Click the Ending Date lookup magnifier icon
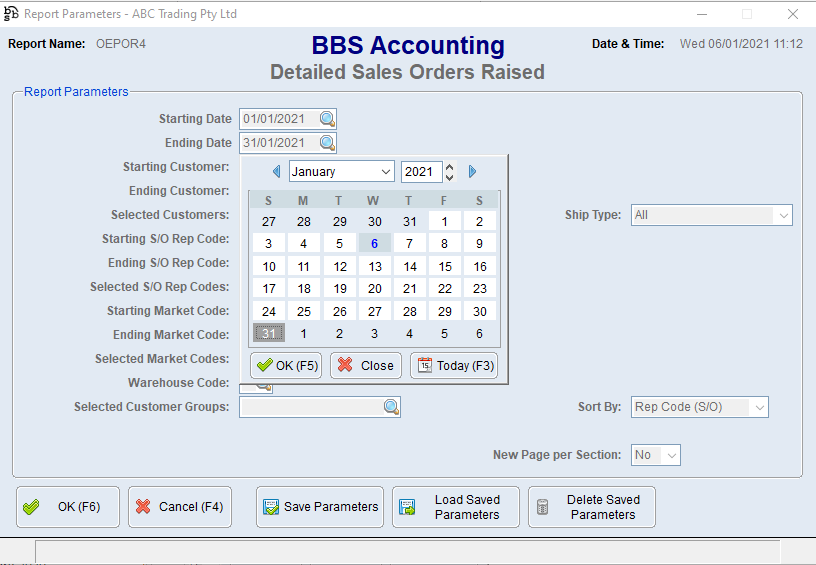 327,143
